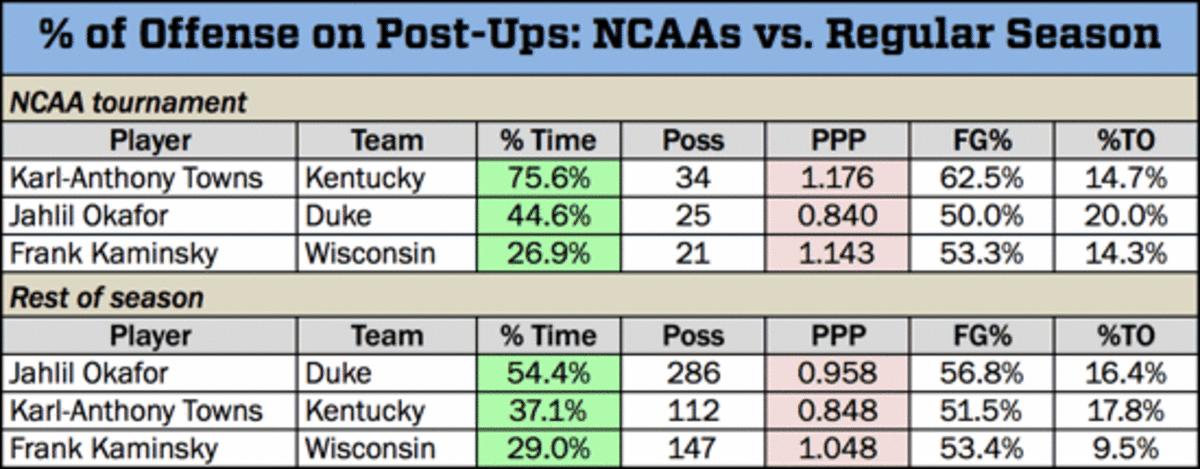Select the 286 possessions cell
The width and height of the screenshot is (1200, 469).
pos(693,373)
